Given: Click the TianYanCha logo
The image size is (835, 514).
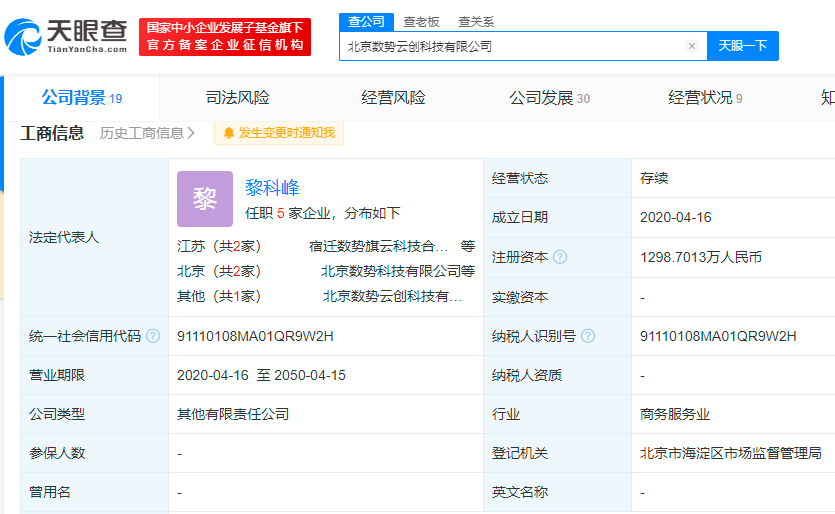Looking at the screenshot, I should (66, 37).
